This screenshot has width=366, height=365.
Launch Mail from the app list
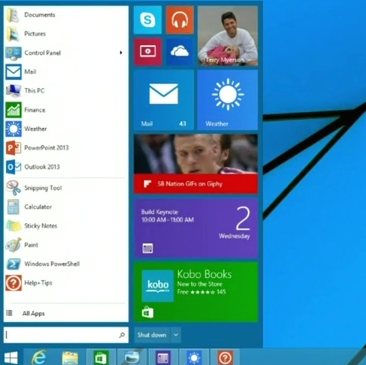(66, 72)
